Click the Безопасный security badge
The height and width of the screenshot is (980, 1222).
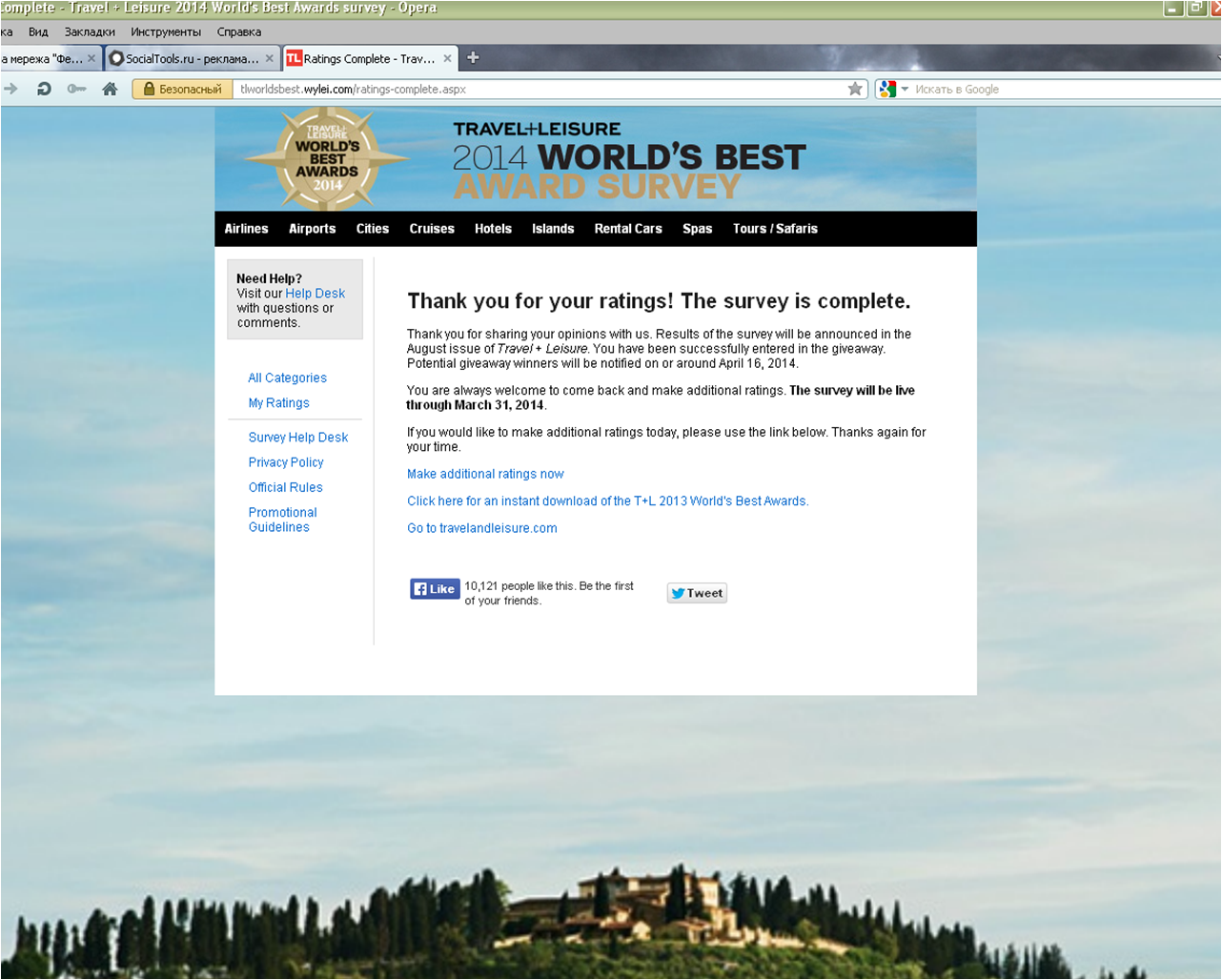(x=182, y=89)
